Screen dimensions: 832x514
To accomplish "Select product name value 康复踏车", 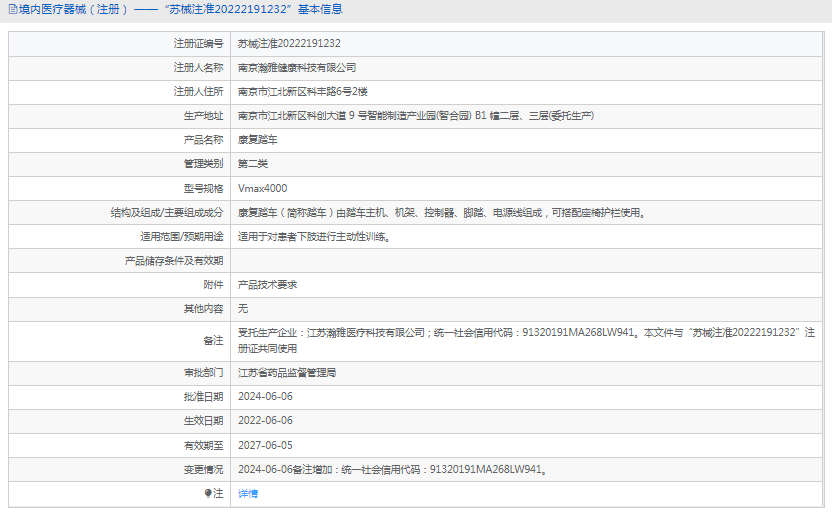I will (x=257, y=140).
